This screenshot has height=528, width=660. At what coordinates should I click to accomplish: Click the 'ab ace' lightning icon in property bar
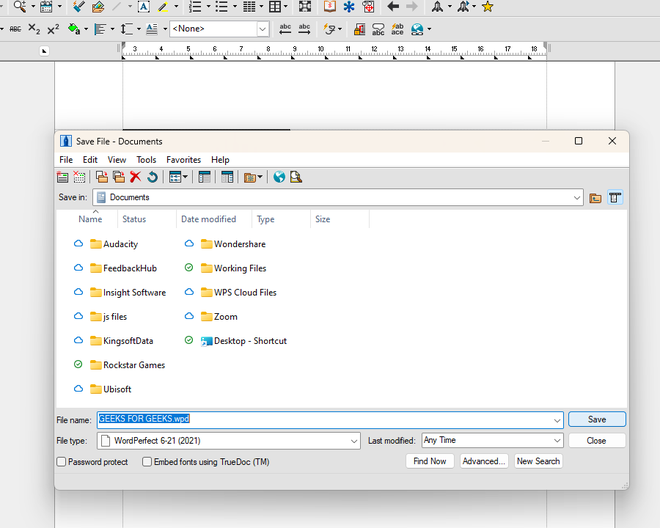(397, 29)
